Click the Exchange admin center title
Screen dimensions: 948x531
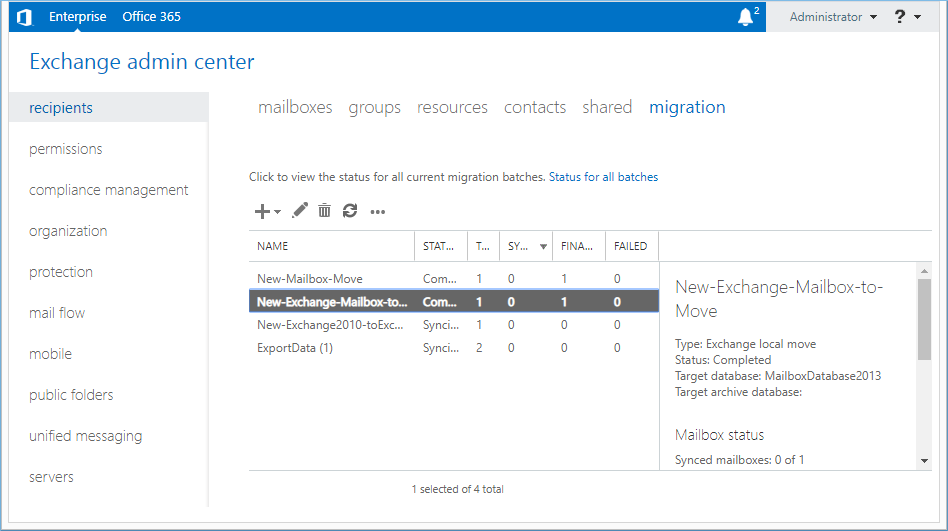point(142,62)
